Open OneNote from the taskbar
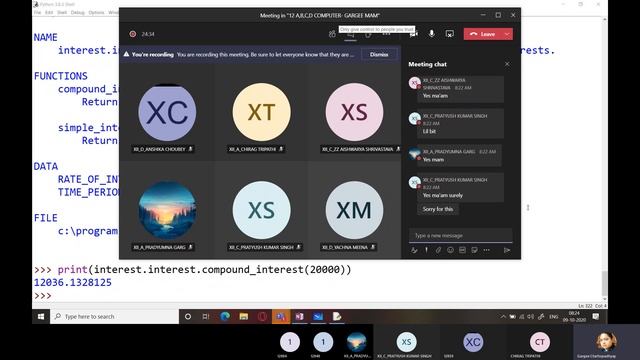 299,316
